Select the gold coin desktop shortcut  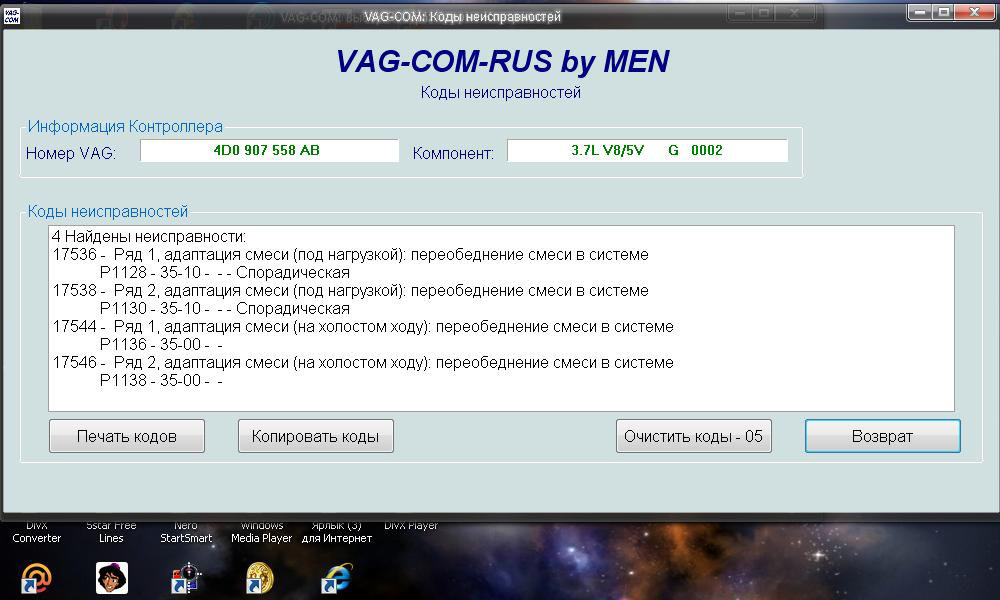tap(260, 577)
